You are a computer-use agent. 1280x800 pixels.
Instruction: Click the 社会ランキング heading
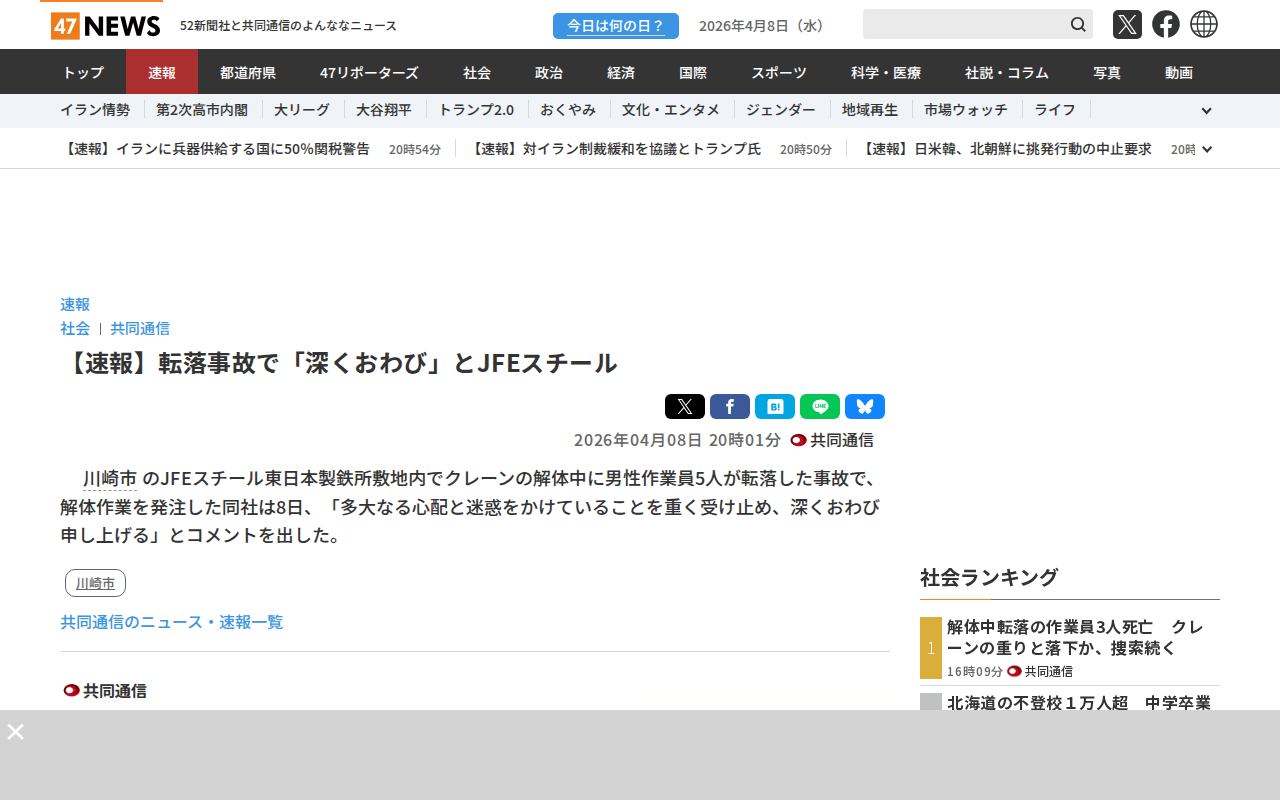989,577
